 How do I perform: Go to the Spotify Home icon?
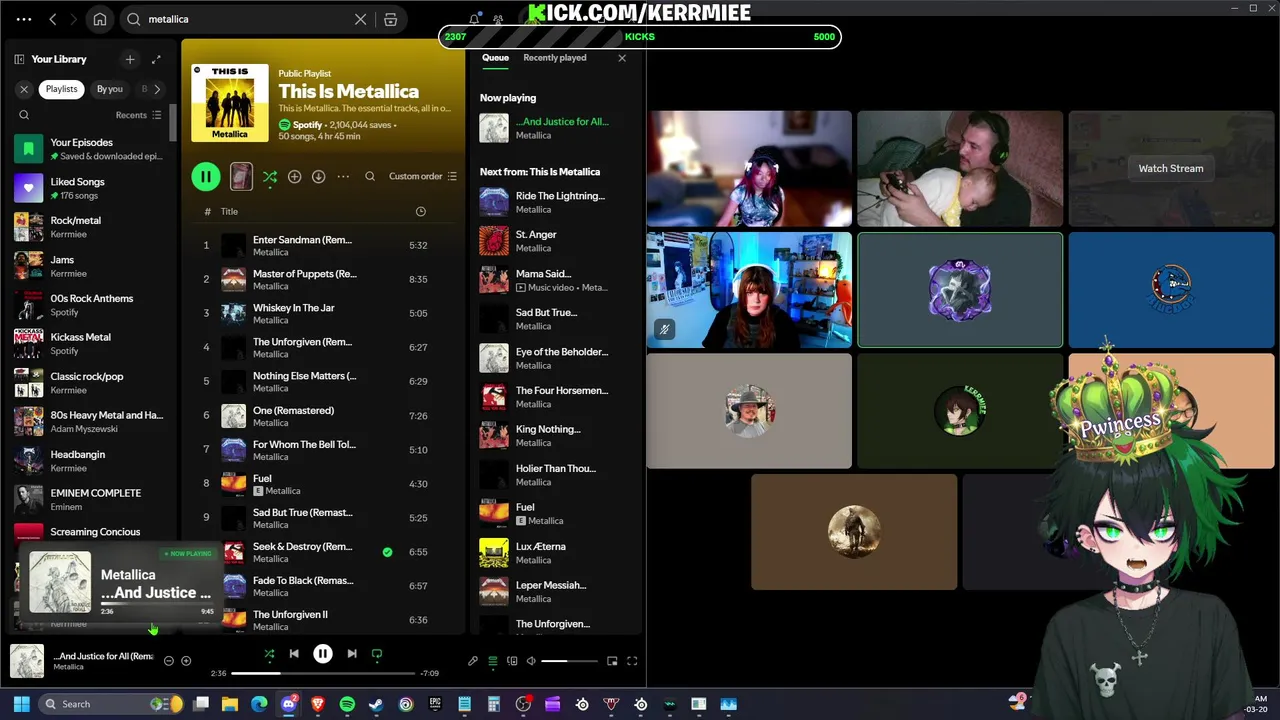point(100,19)
